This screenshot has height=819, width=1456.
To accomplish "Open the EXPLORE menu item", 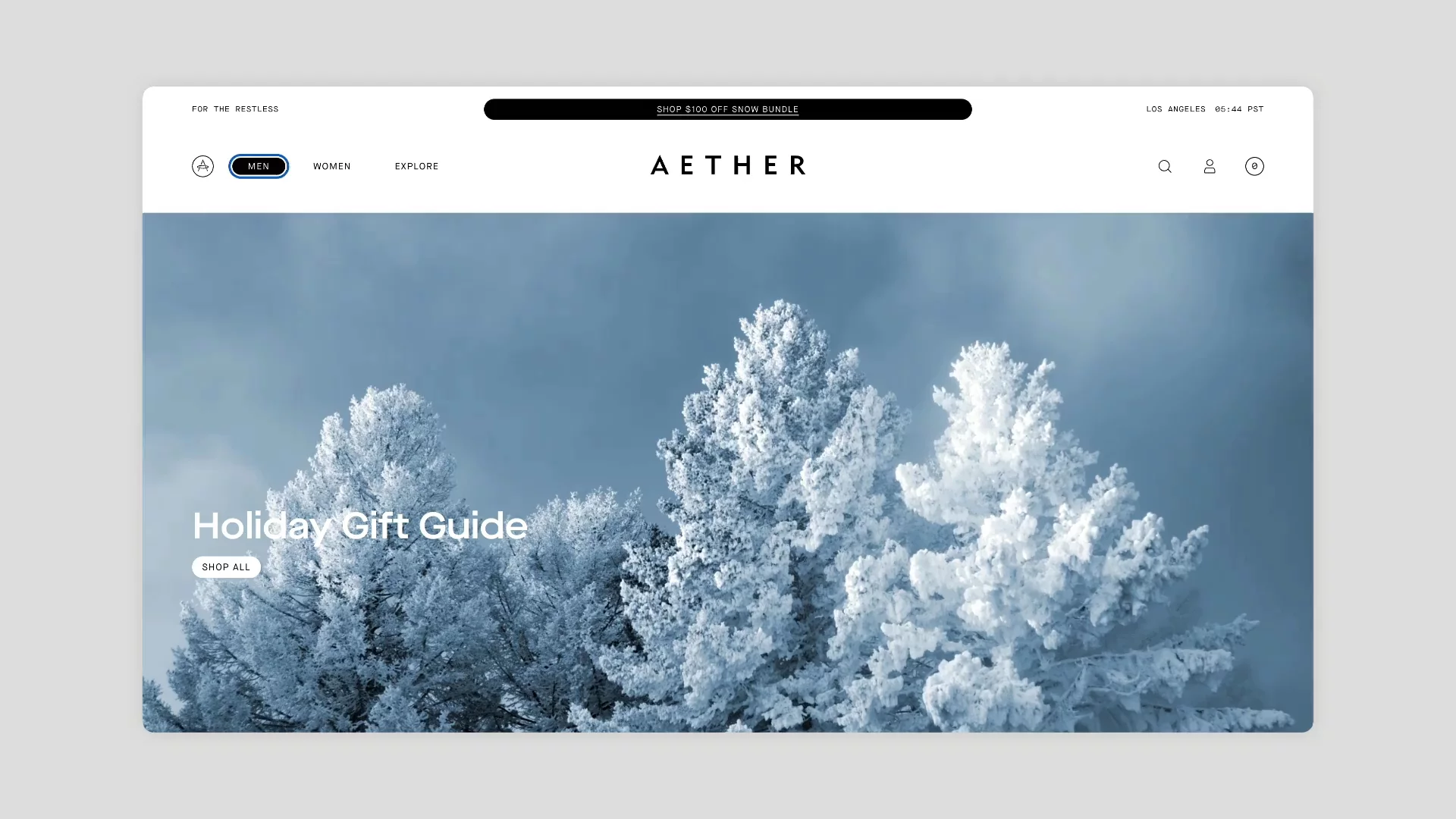I will tap(416, 166).
